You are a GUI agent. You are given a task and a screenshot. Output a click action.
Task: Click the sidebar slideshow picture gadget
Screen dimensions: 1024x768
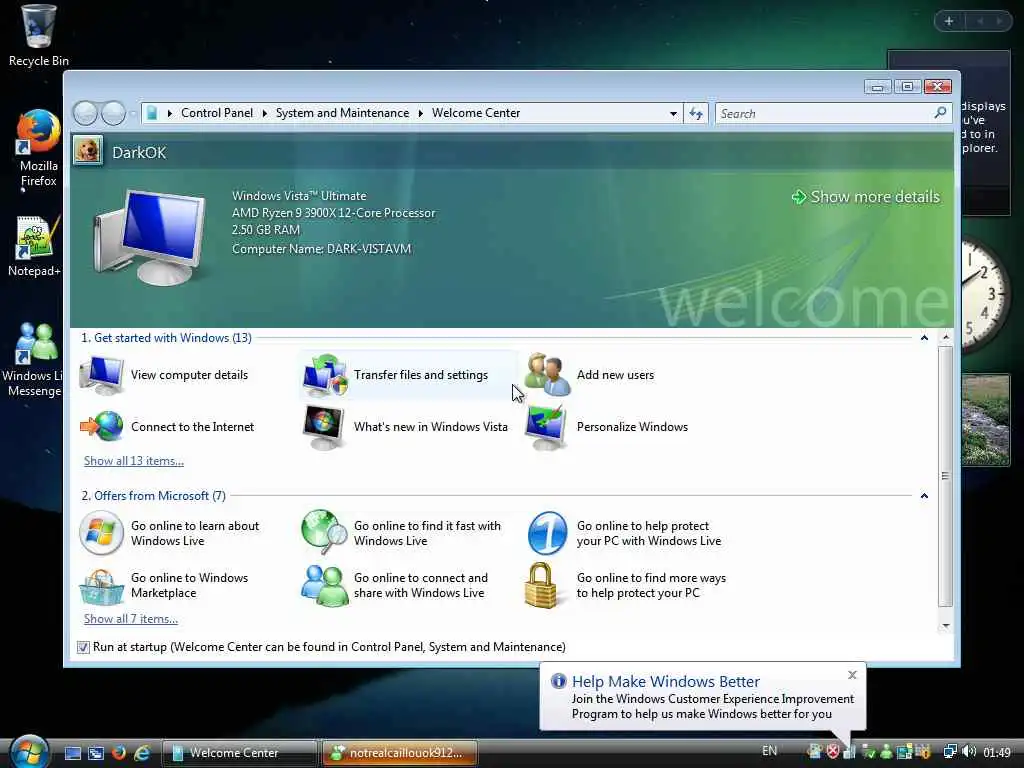tap(985, 419)
